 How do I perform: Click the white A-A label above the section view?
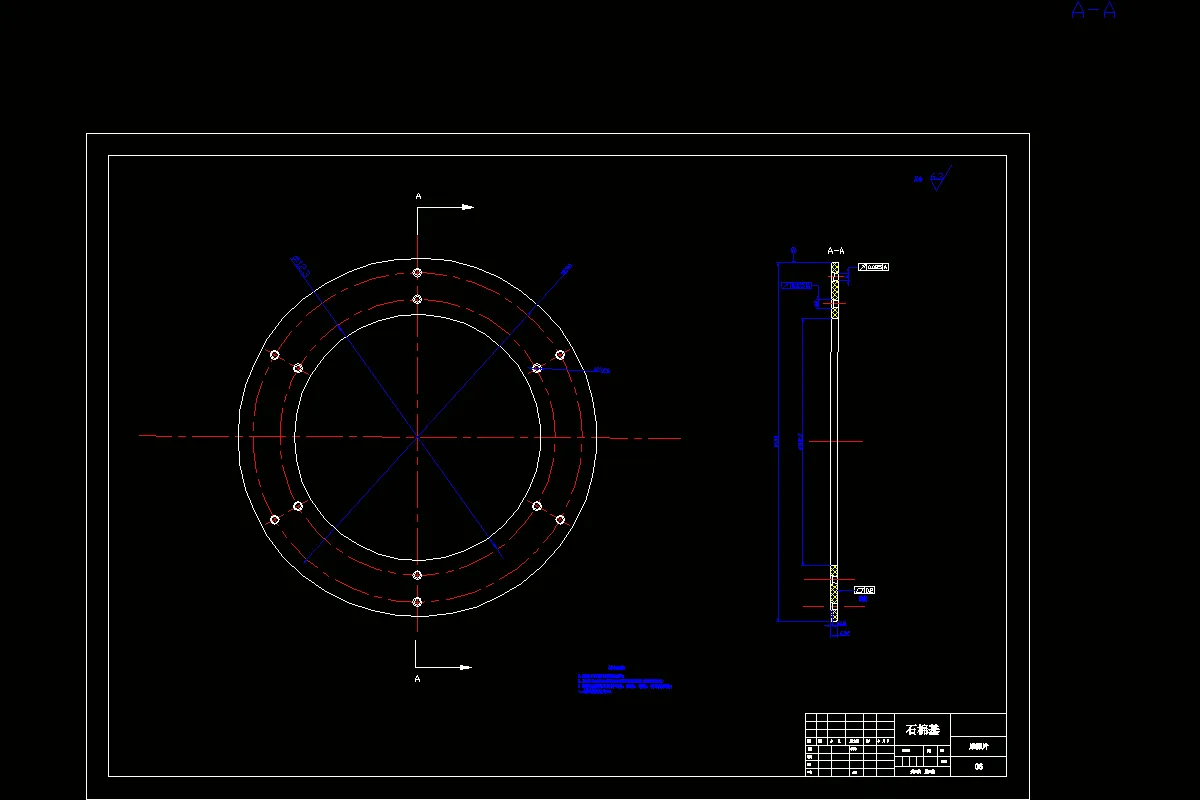(x=836, y=251)
